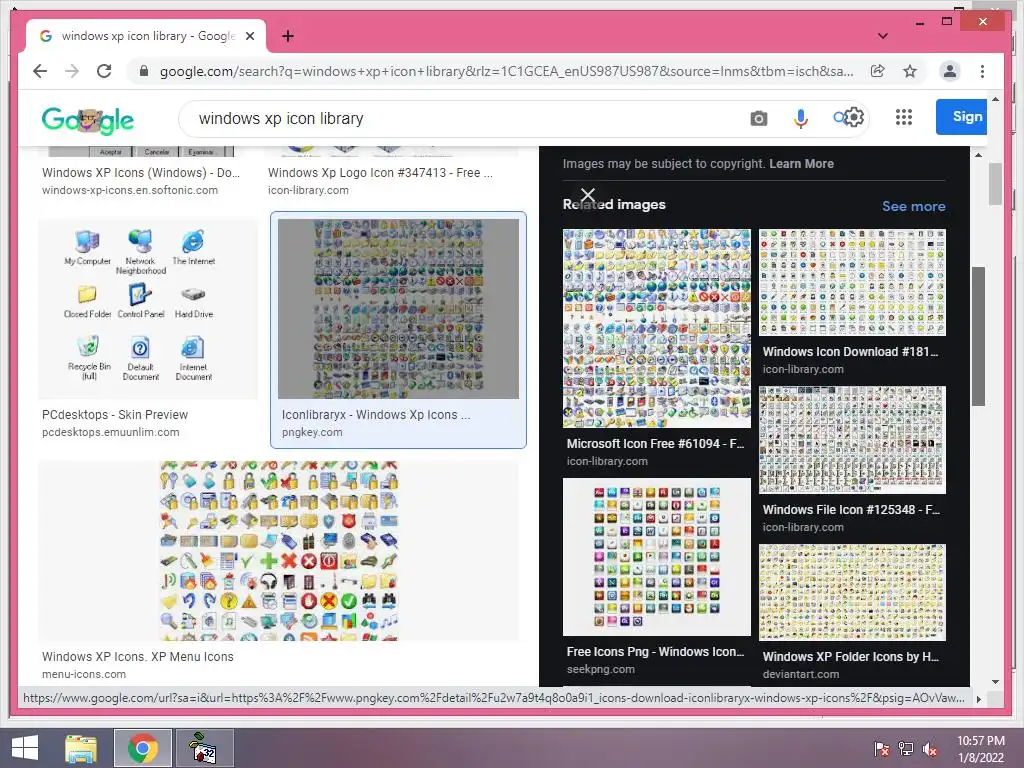Open the Windows XP Folder Icons thumbnail
This screenshot has height=768, width=1024.
pos(852,592)
